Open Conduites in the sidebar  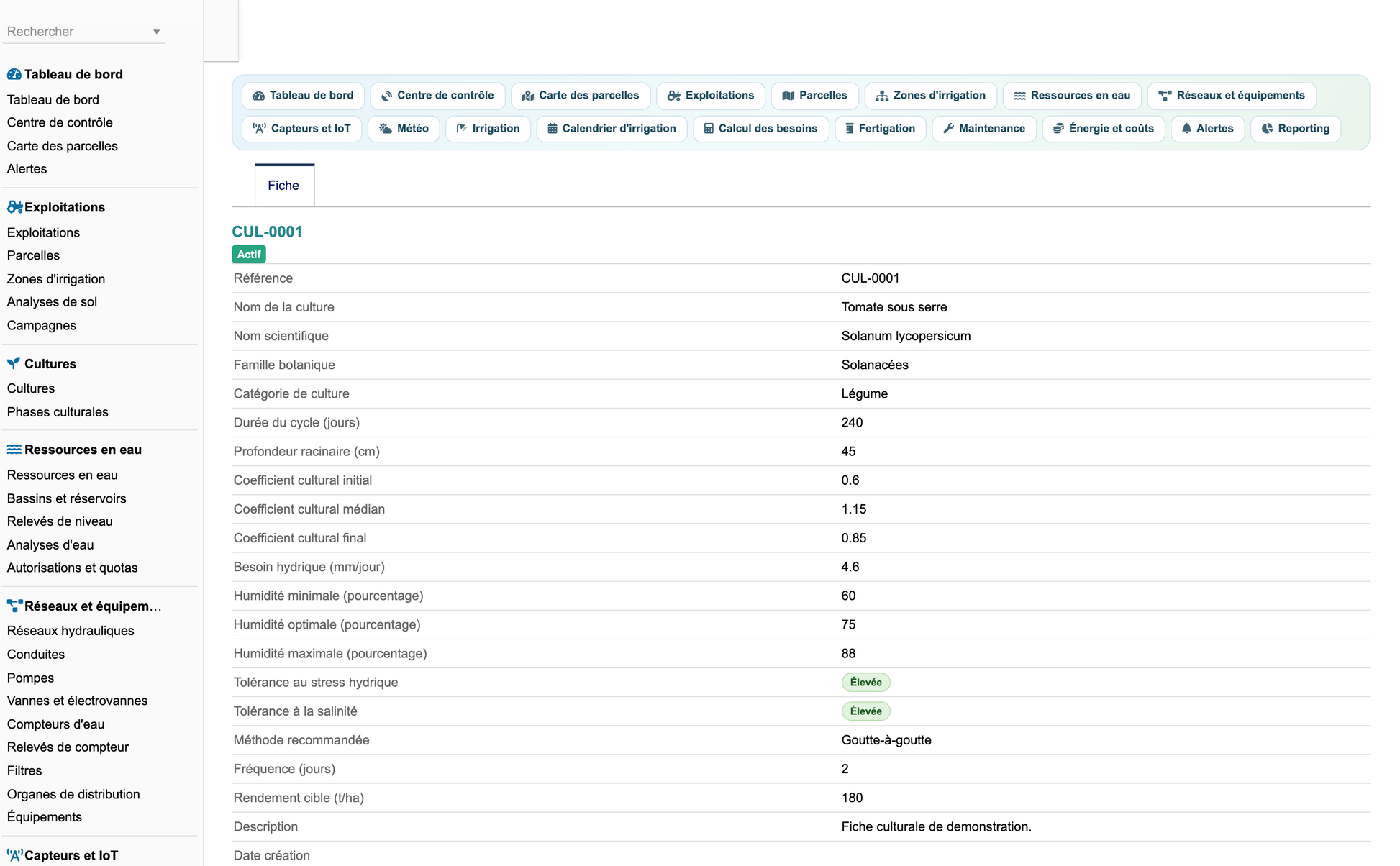(x=36, y=655)
